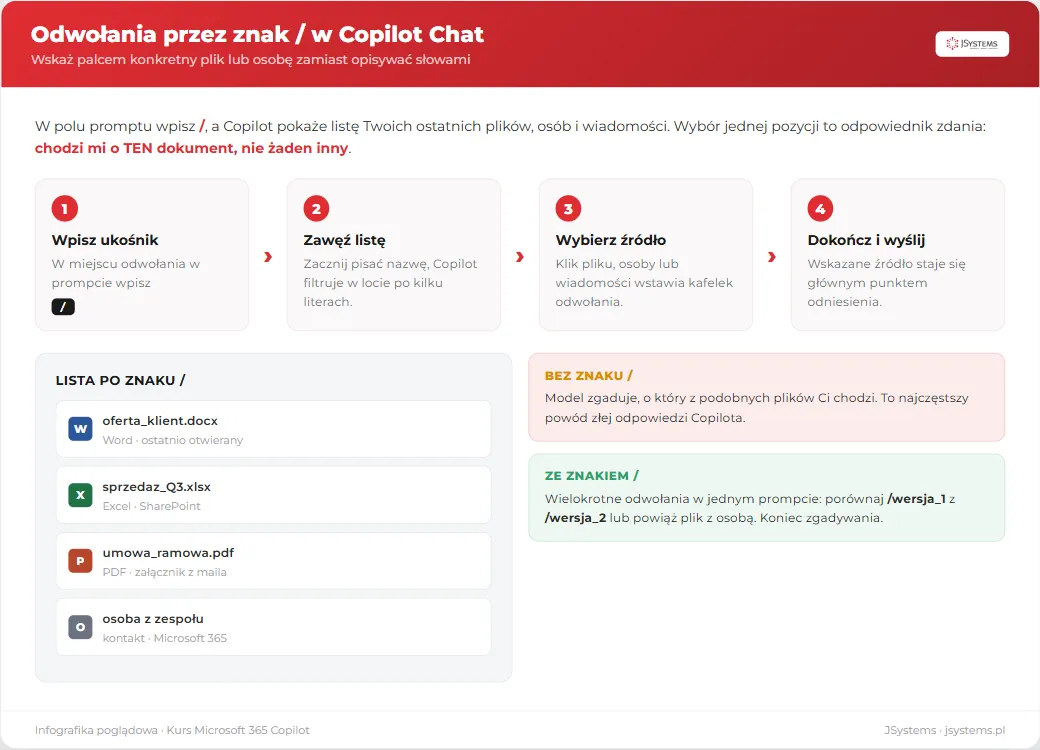1040x750 pixels.
Task: Select the entry 'osoba z zespołu'
Action: [153, 619]
